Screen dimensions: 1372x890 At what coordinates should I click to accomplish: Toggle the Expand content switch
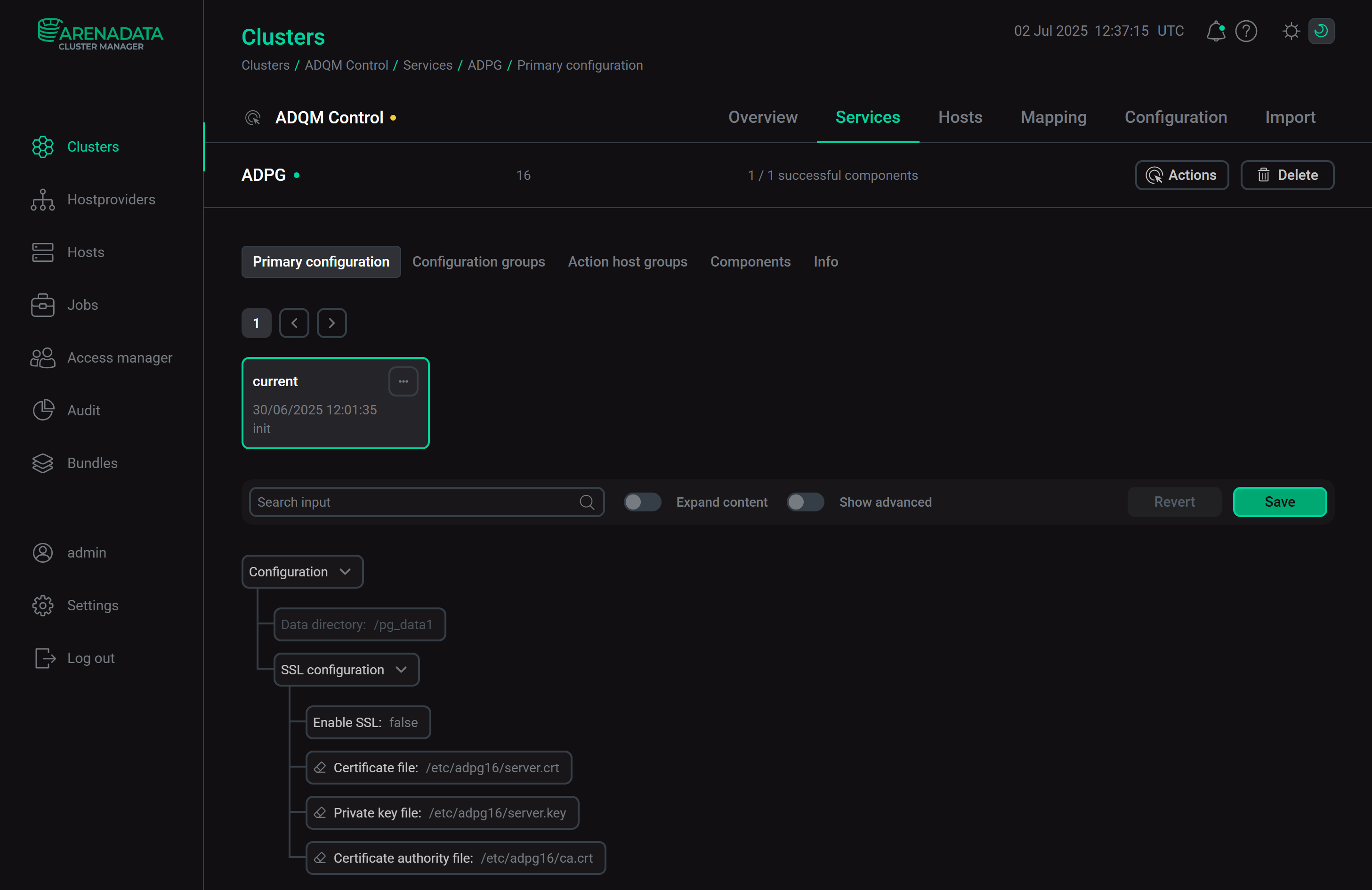click(642, 502)
